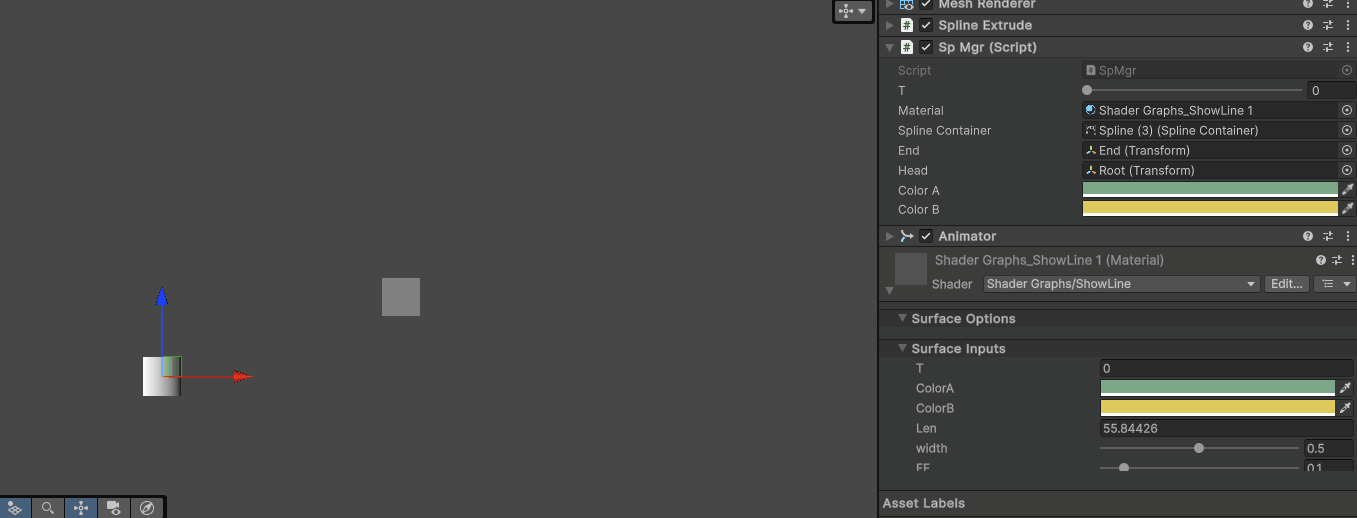The image size is (1357, 518).
Task: Click the compass orientation icon in scene toolbar
Action: (x=147, y=508)
